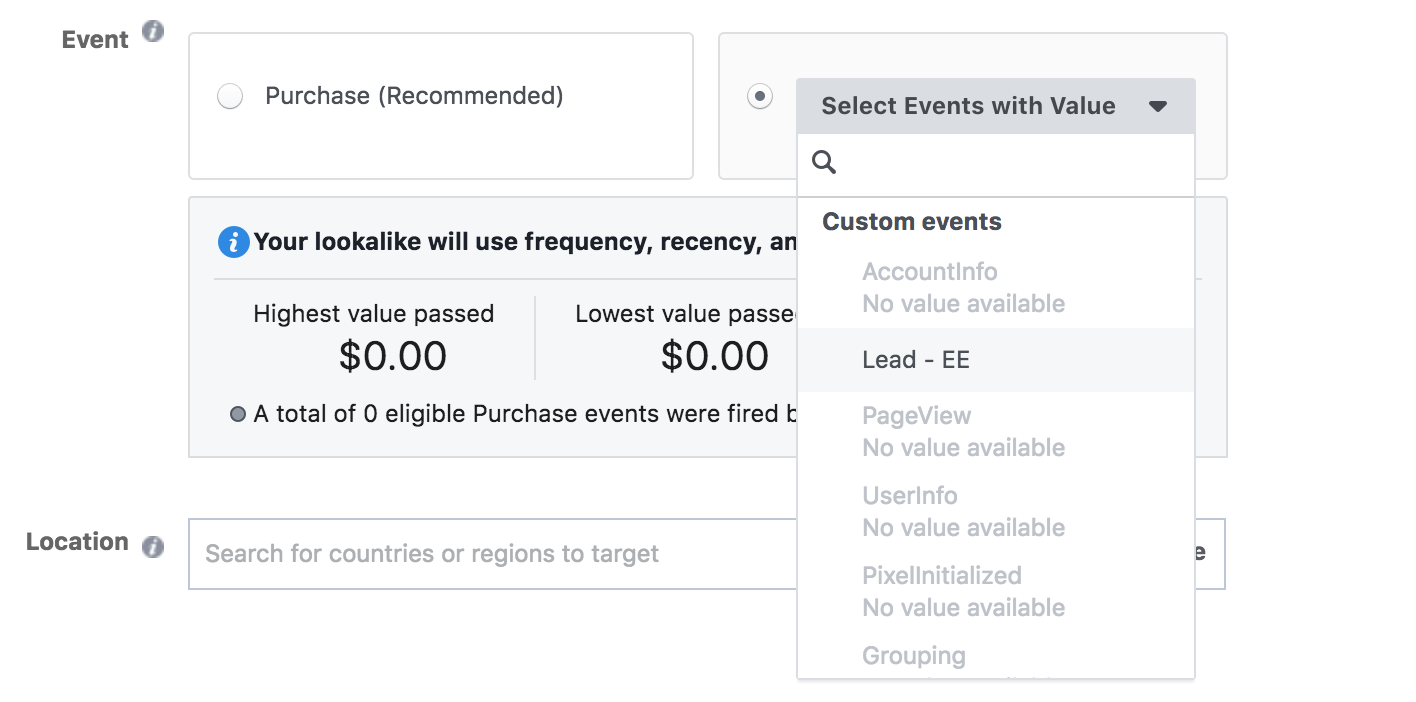This screenshot has width=1416, height=702.
Task: Select the Grouping event entry
Action: [x=913, y=655]
